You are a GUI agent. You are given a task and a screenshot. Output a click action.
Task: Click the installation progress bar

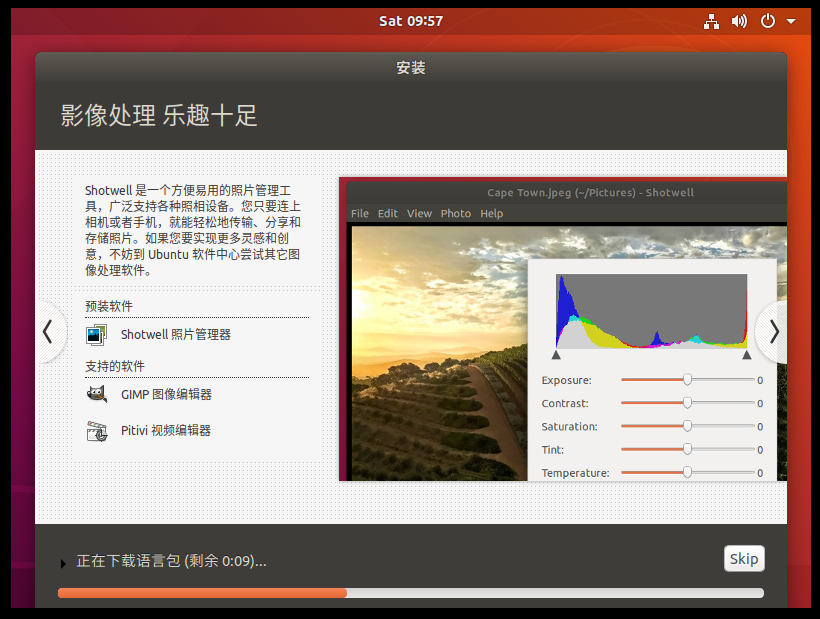coord(411,592)
